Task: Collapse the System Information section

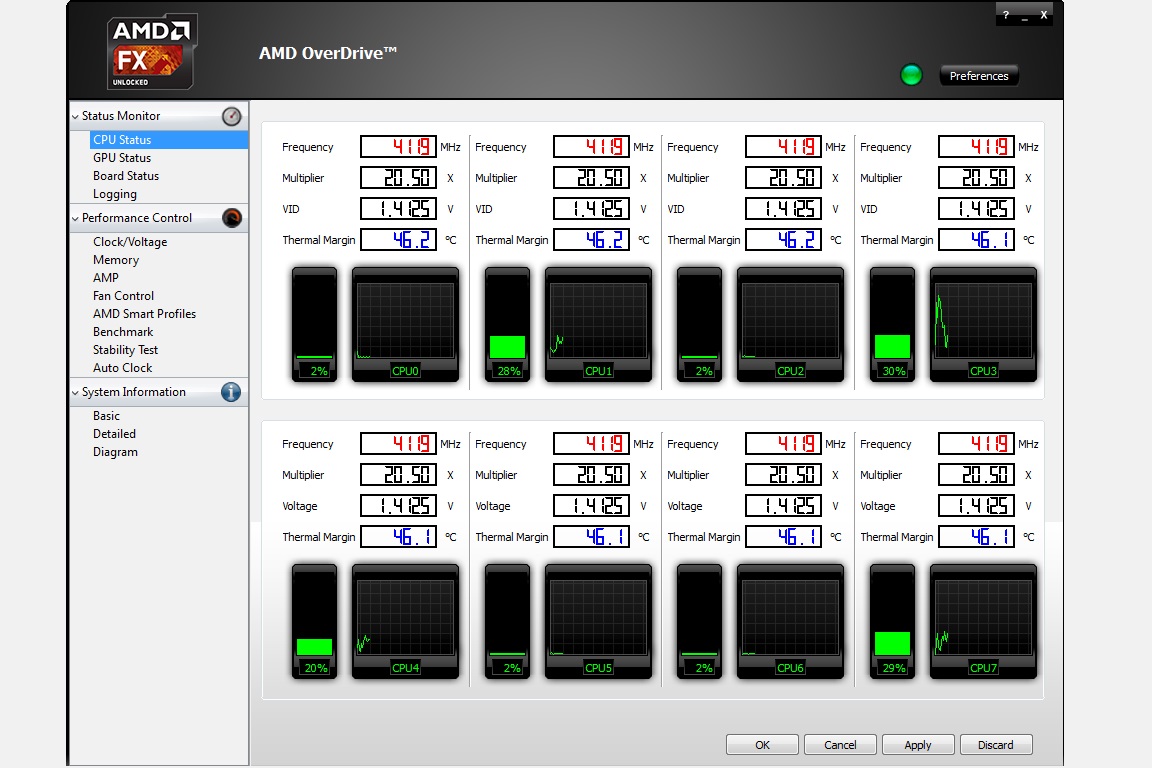Action: (x=75, y=392)
